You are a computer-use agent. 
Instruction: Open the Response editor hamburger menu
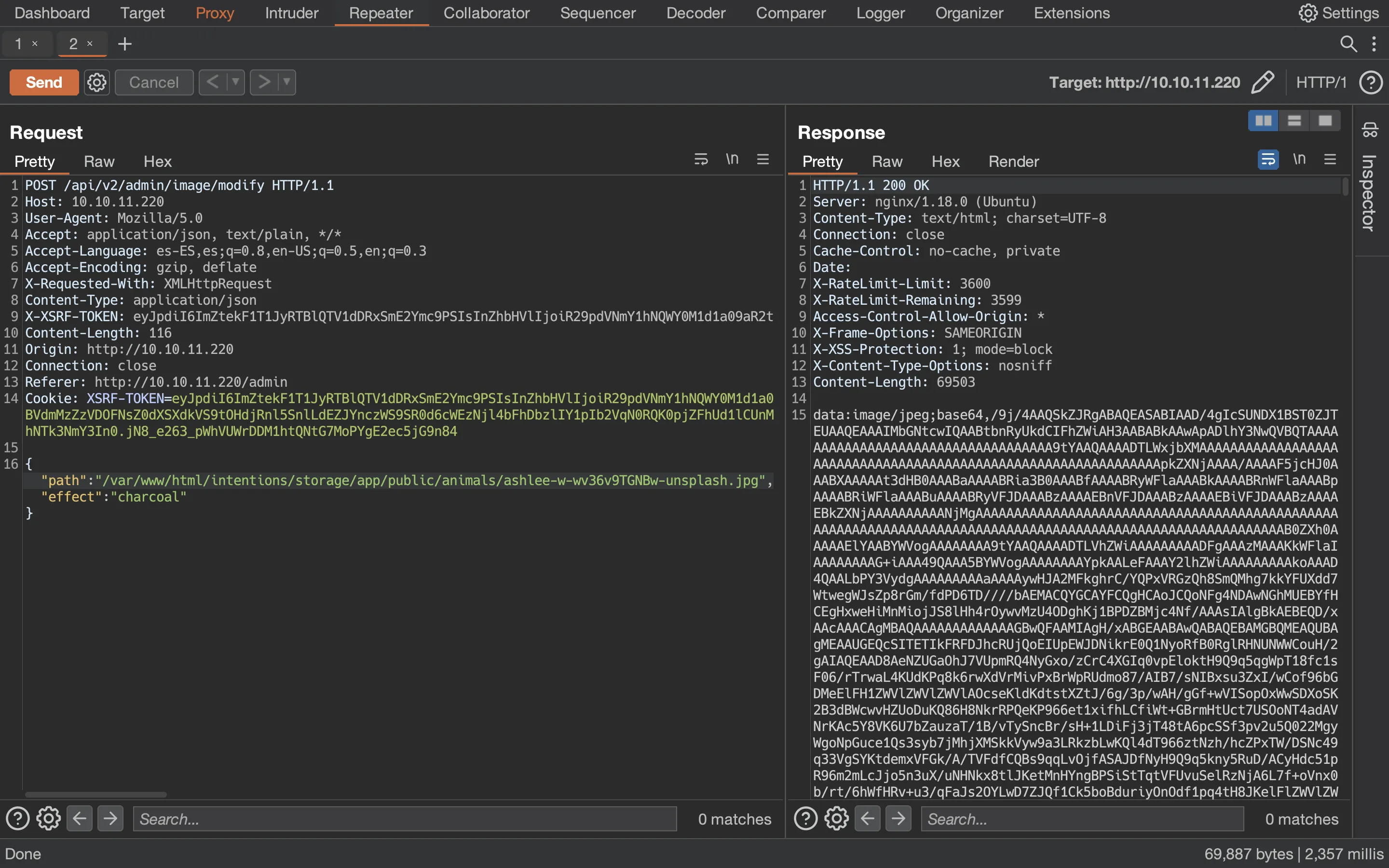pyautogui.click(x=1330, y=159)
